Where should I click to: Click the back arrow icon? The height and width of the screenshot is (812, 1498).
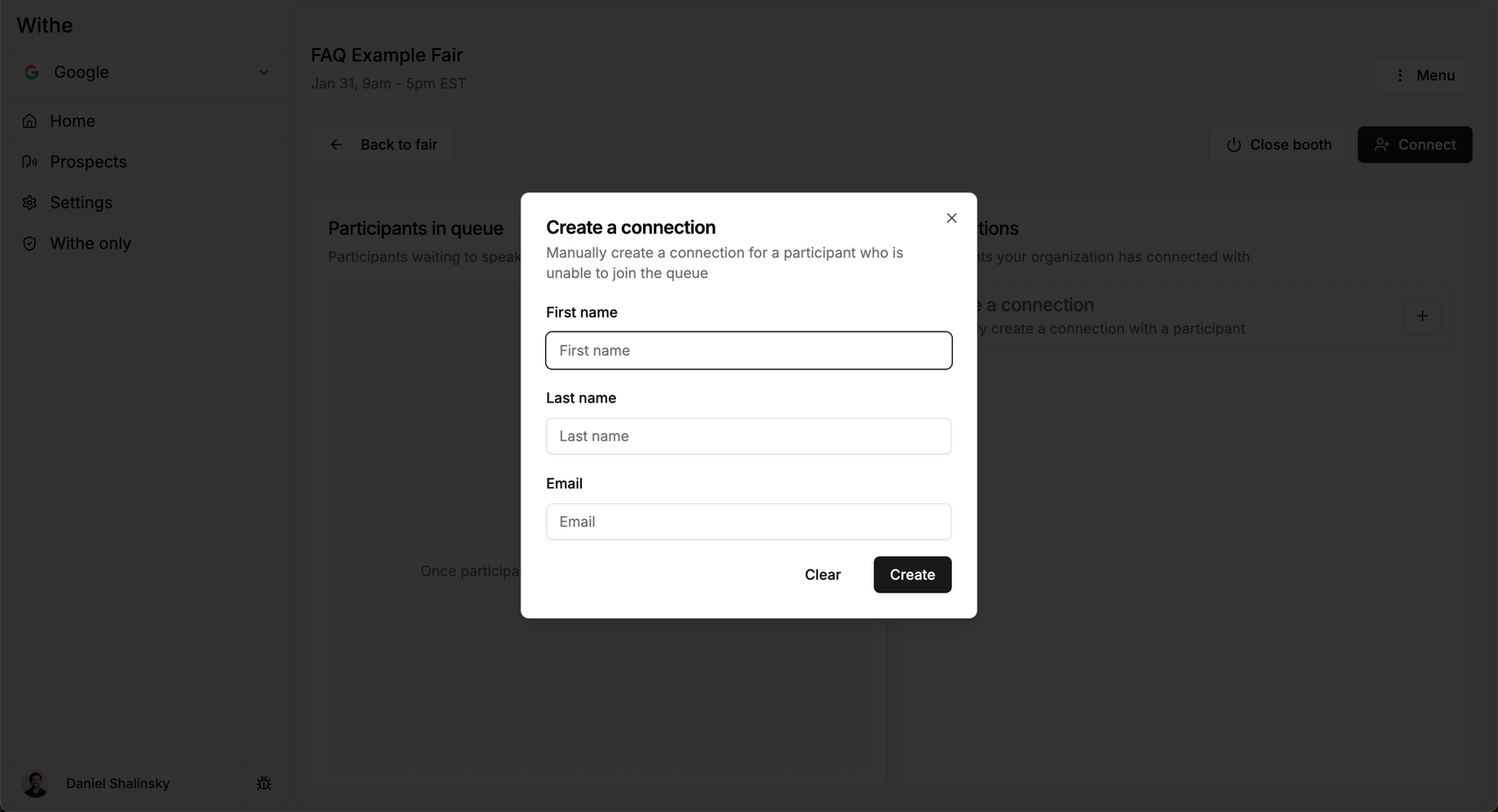coord(336,144)
